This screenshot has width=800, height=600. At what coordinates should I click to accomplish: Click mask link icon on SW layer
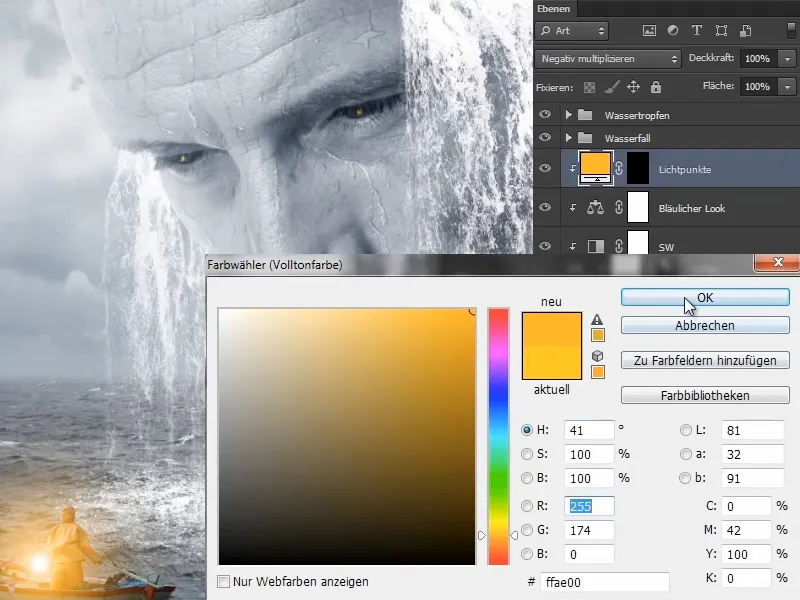pos(618,246)
